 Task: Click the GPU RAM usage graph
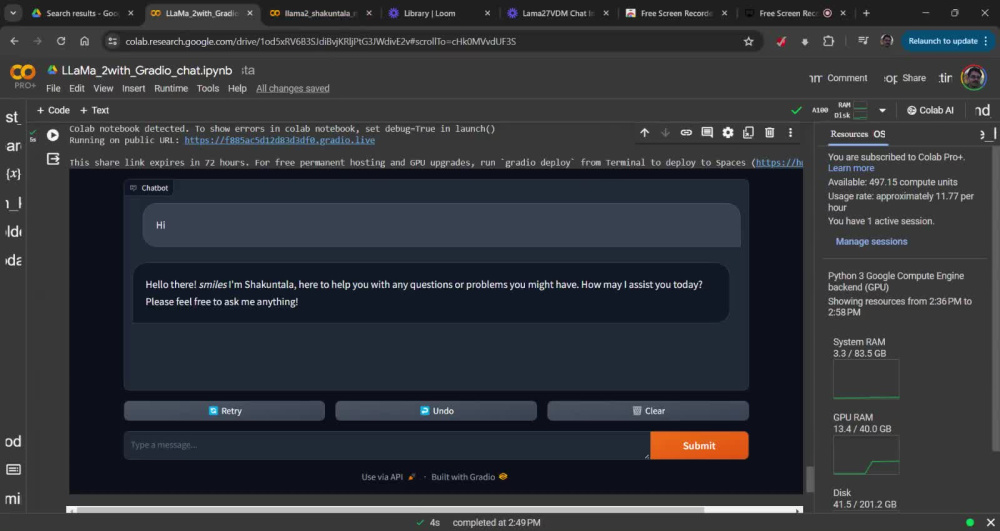click(866, 455)
